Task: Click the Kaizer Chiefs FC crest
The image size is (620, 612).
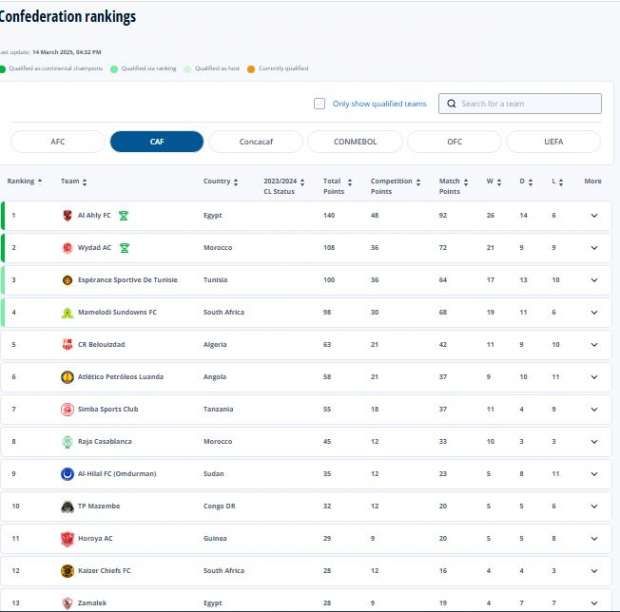Action: [x=68, y=571]
